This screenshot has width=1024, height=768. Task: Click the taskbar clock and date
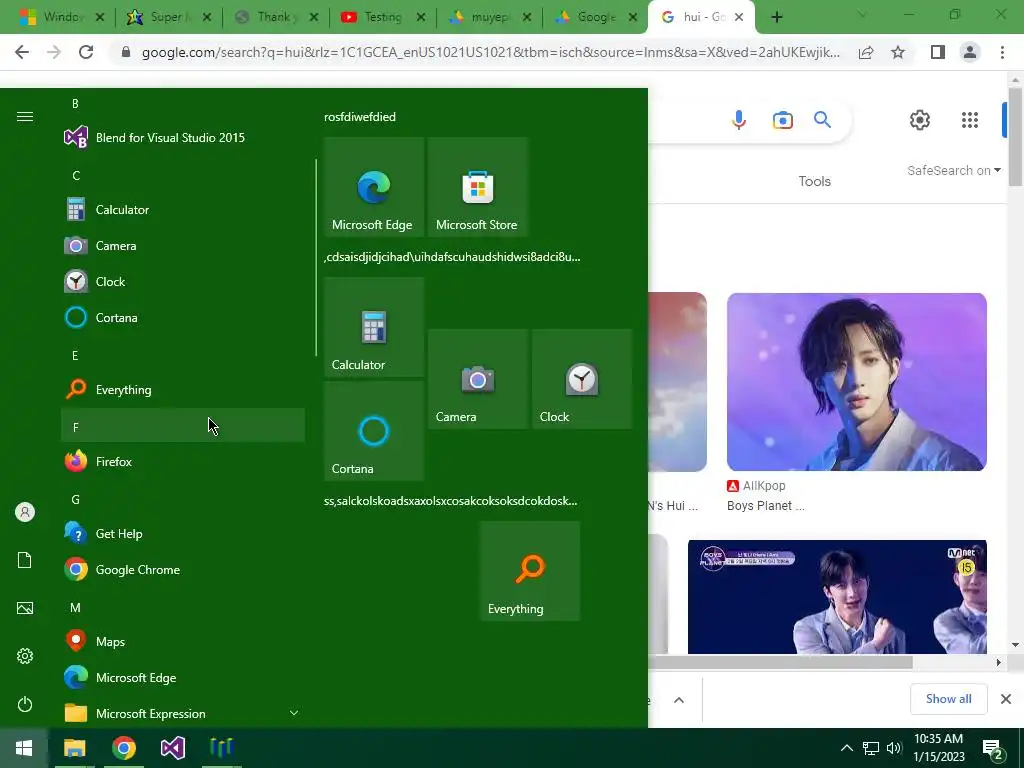pos(938,748)
